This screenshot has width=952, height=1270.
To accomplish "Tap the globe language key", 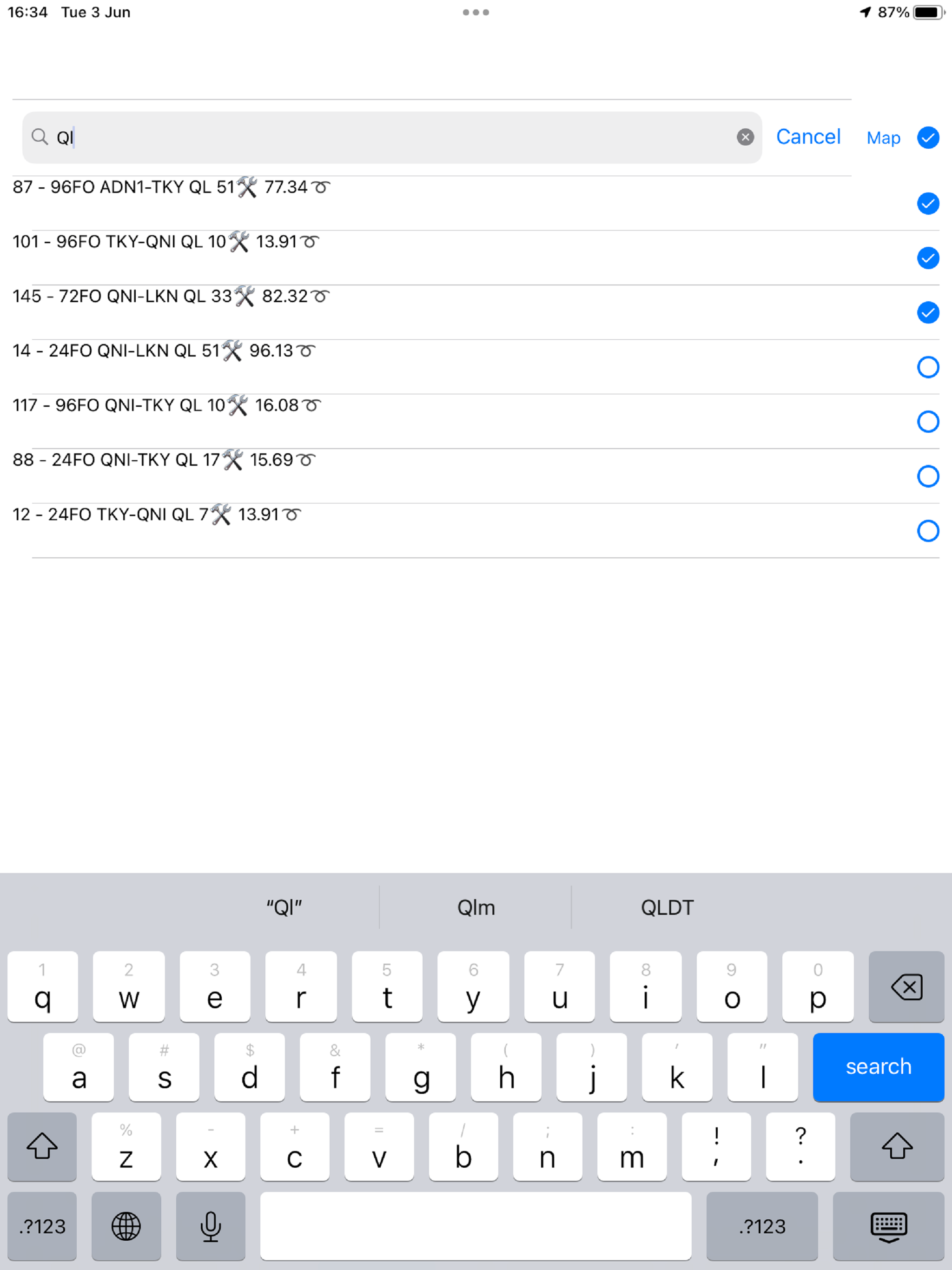I will (126, 1226).
